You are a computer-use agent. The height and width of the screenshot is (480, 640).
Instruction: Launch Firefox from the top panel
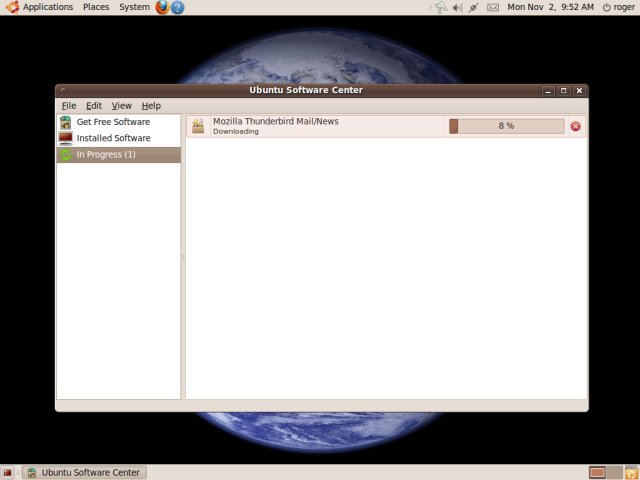162,7
